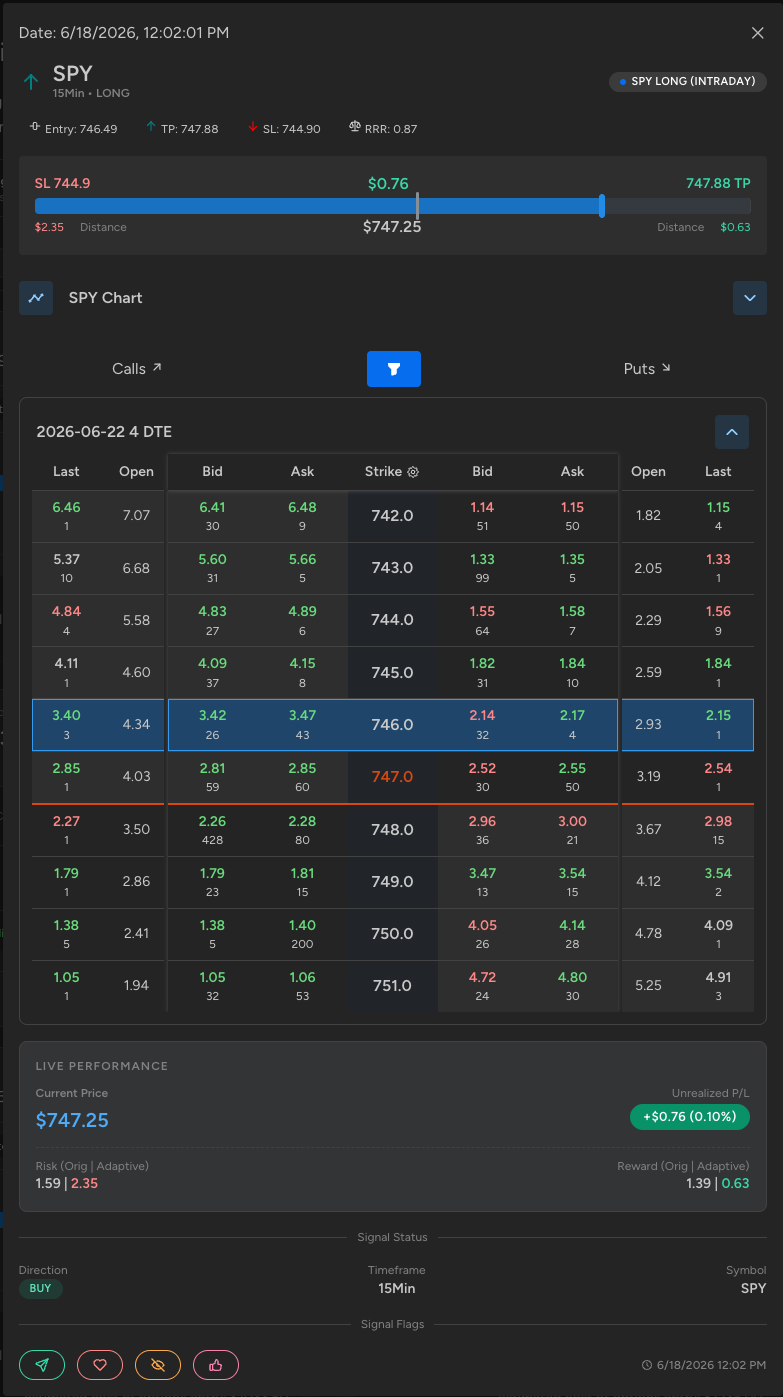Screen dimensions: 783x1397
Task: Click the green up-arrow icon beside SPY
Action: point(31,81)
